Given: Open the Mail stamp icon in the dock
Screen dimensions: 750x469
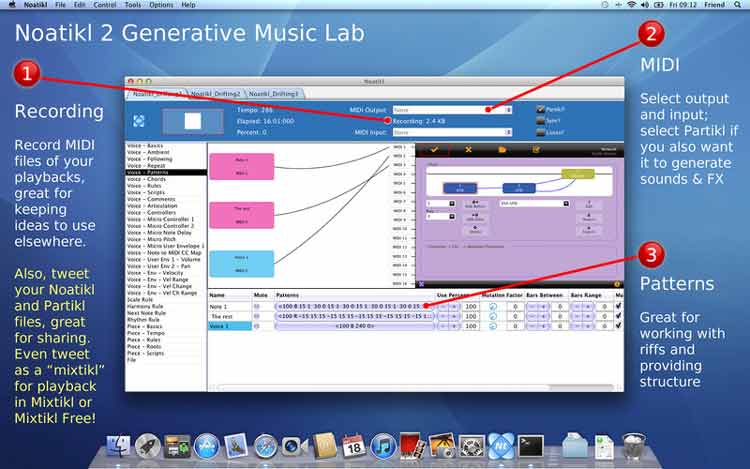Looking at the screenshot, I should point(236,447).
